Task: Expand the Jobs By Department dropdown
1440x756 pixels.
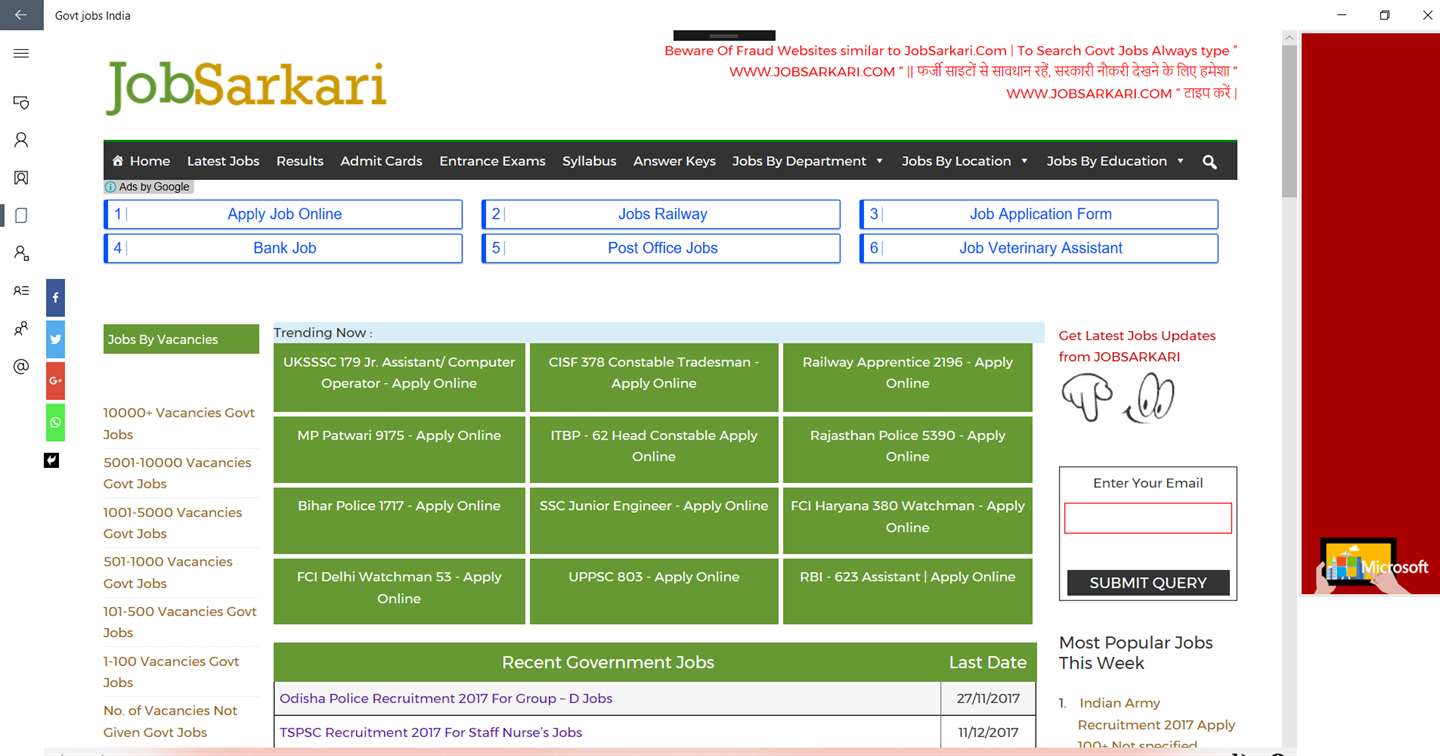Action: pyautogui.click(x=808, y=161)
